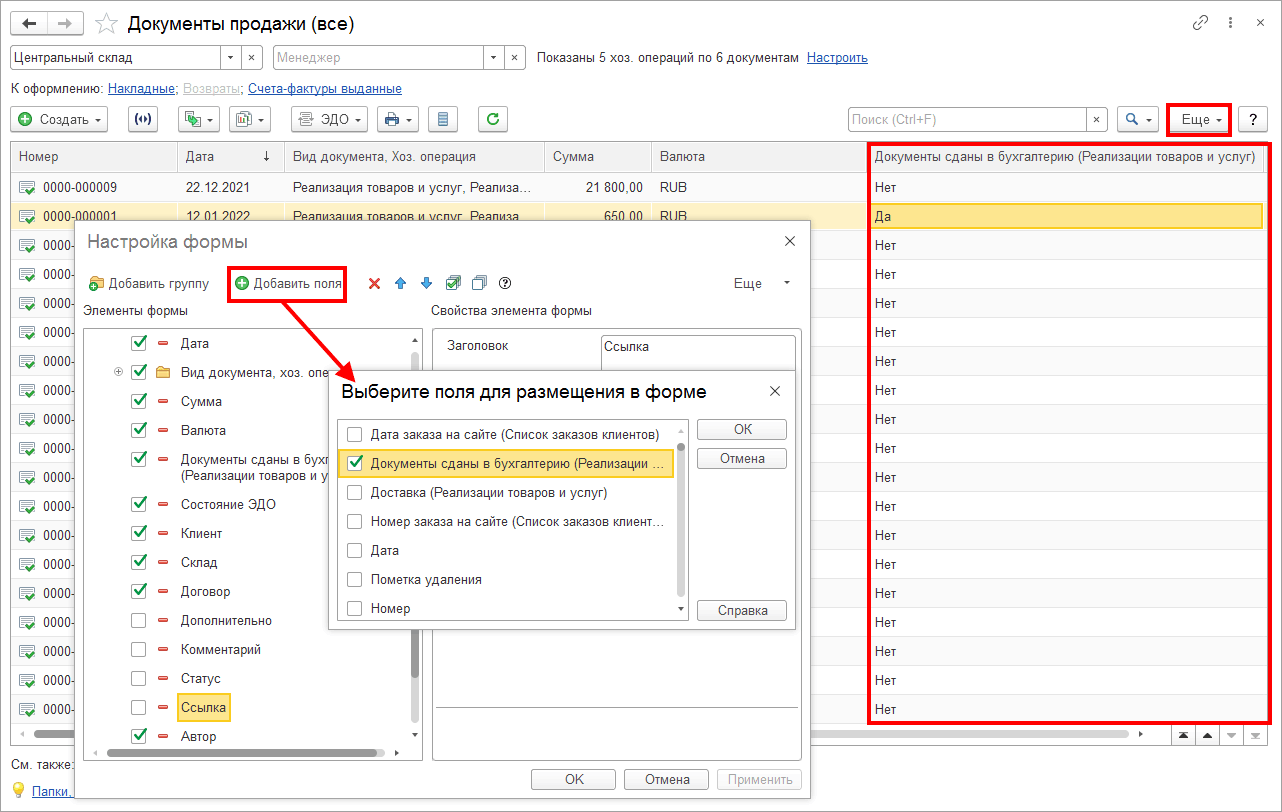Screen dimensions: 1282x812
Task: Open the barcode scanner toolbar button
Action: point(144,119)
